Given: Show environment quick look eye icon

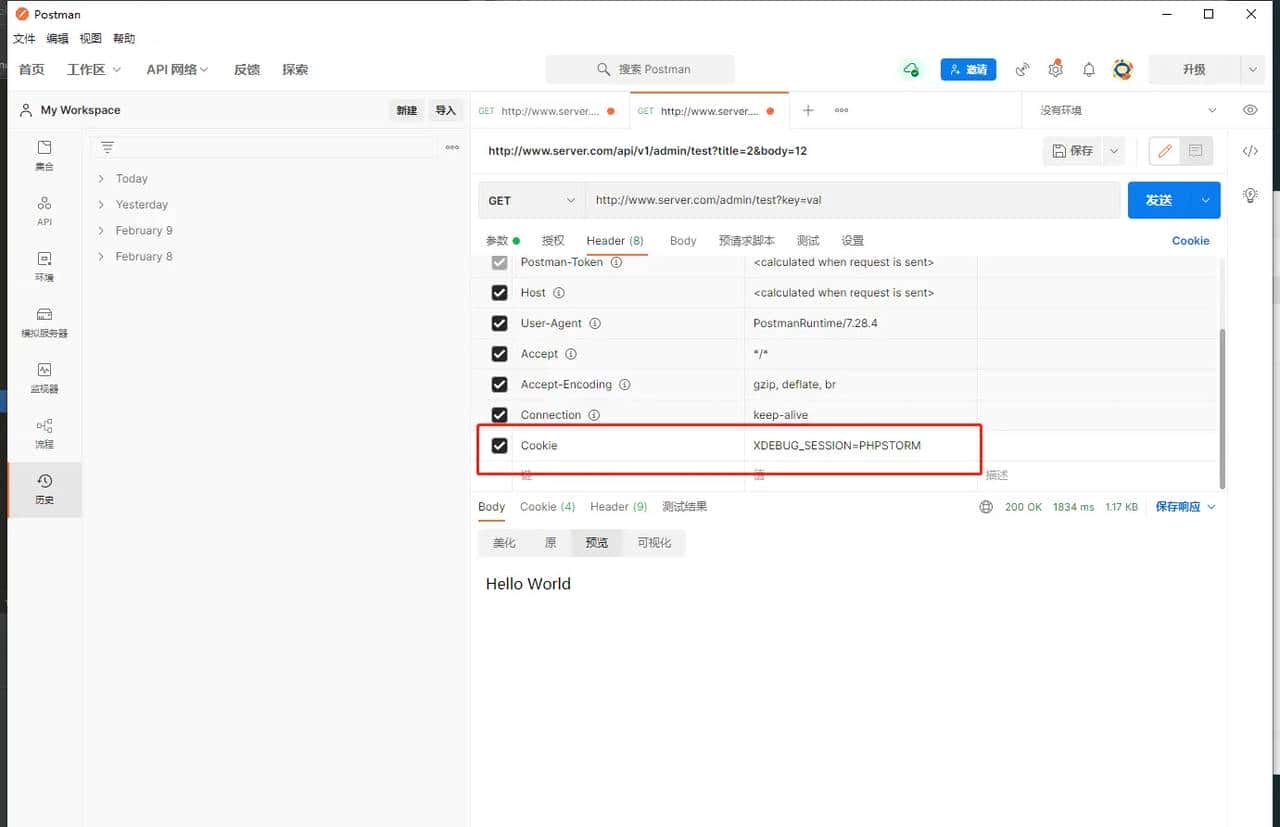Looking at the screenshot, I should coord(1249,110).
